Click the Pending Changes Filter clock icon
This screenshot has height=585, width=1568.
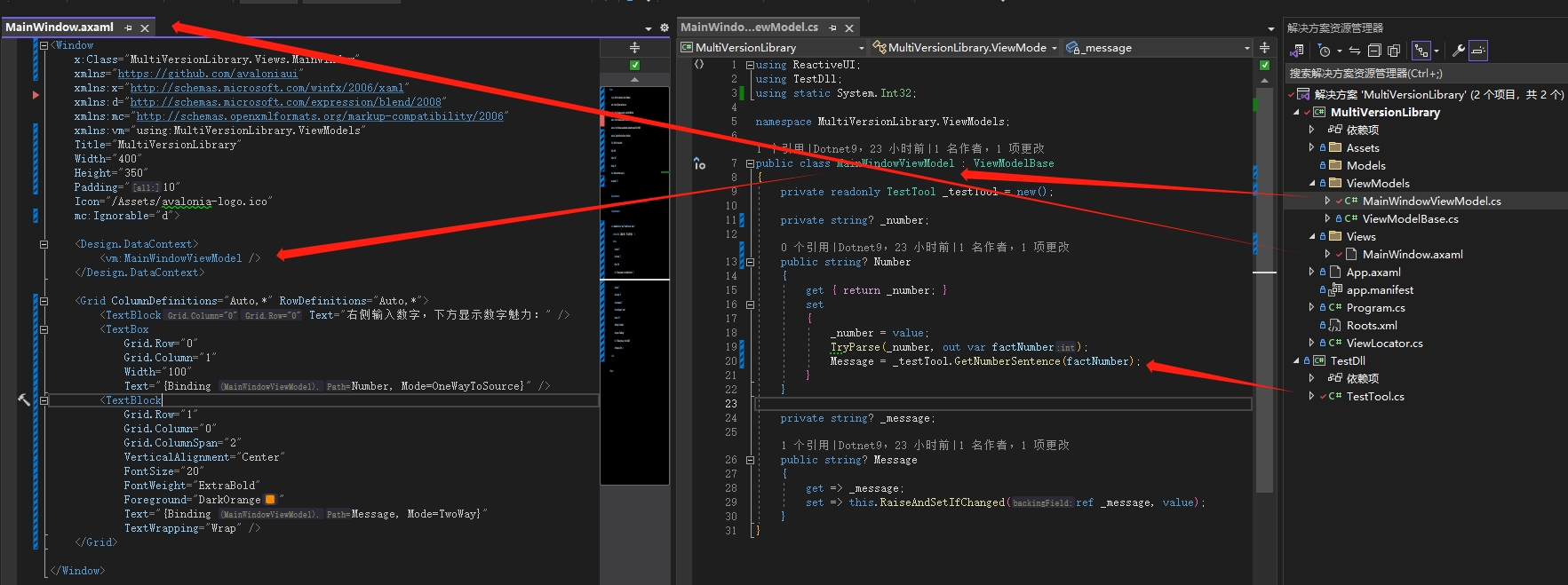[1325, 51]
